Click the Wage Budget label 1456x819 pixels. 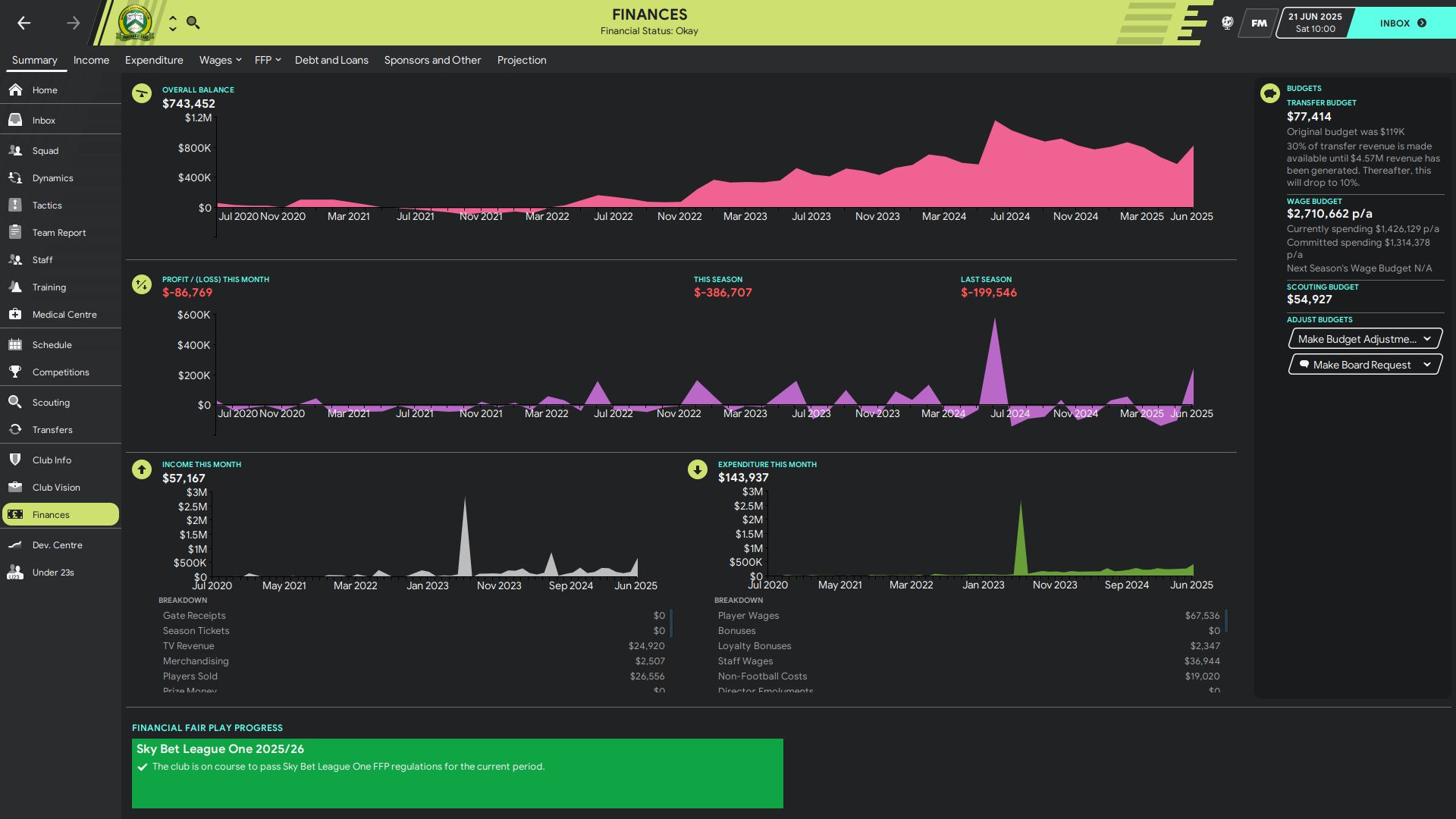point(1314,201)
